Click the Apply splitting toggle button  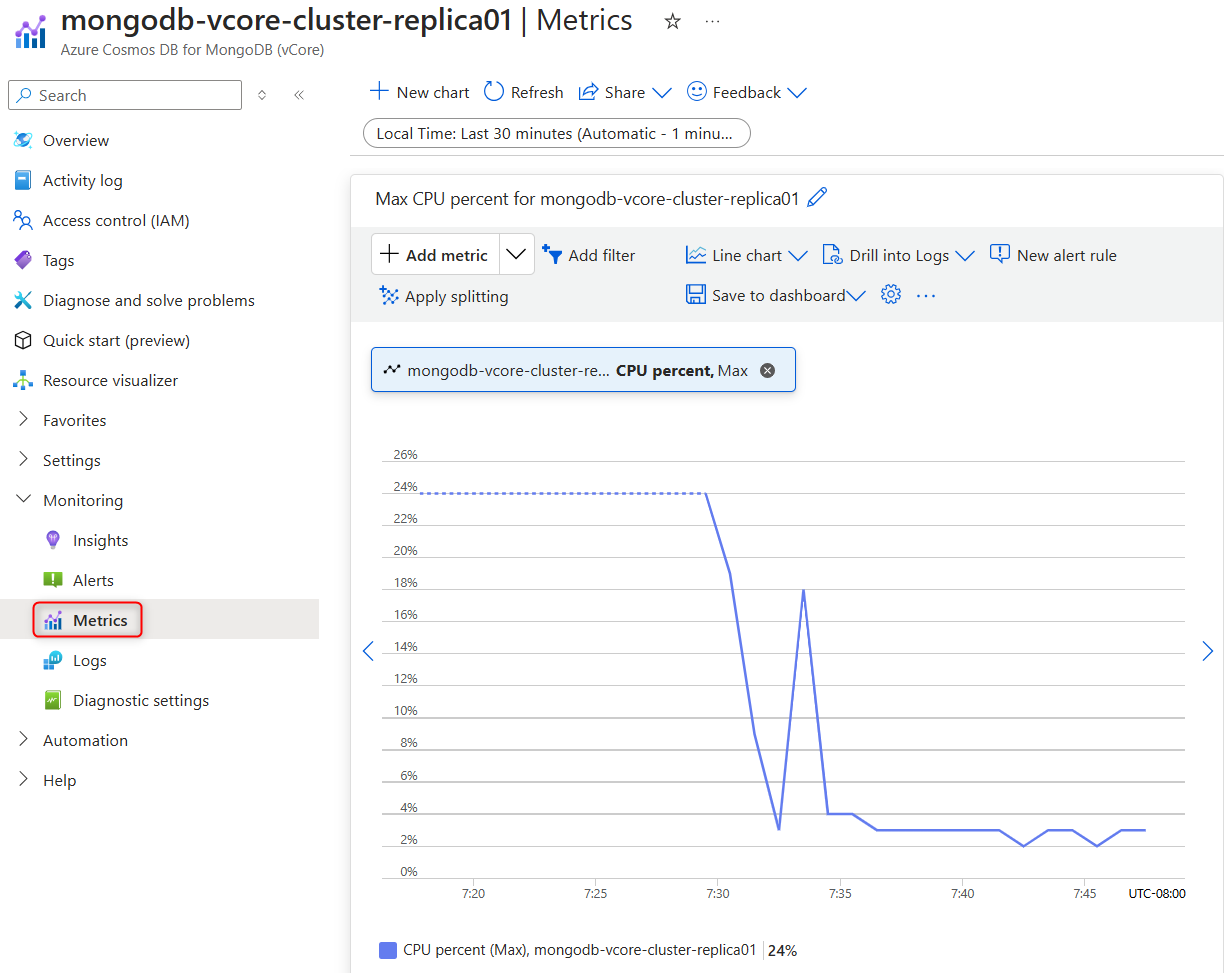(x=443, y=296)
